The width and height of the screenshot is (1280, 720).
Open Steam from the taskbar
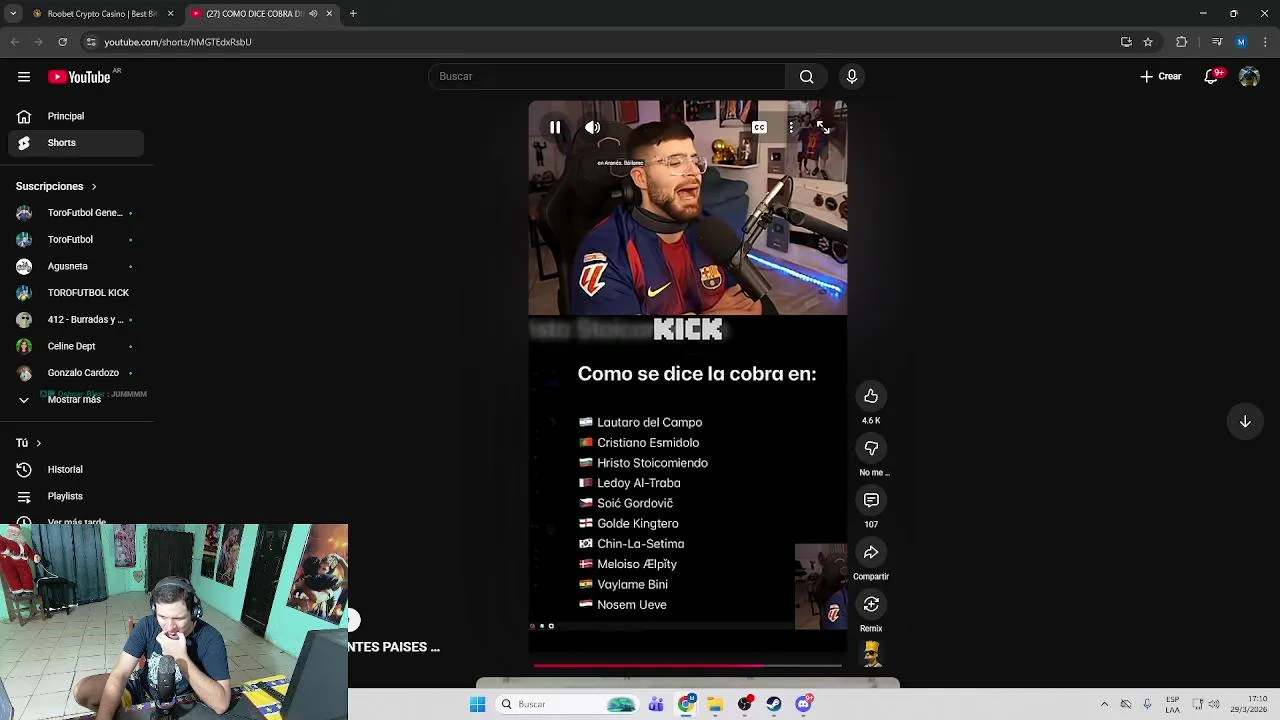tap(774, 704)
